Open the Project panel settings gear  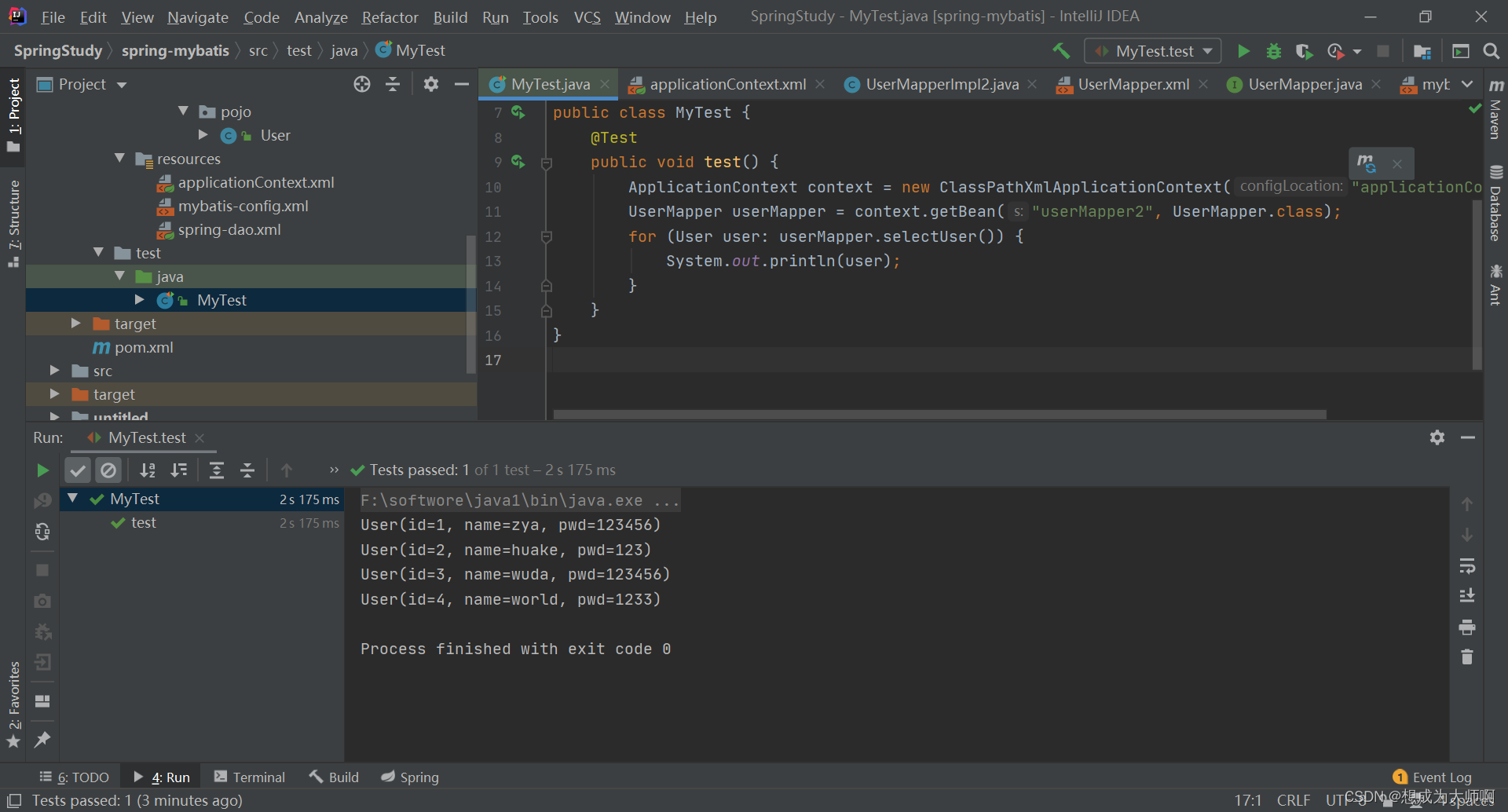pyautogui.click(x=430, y=84)
